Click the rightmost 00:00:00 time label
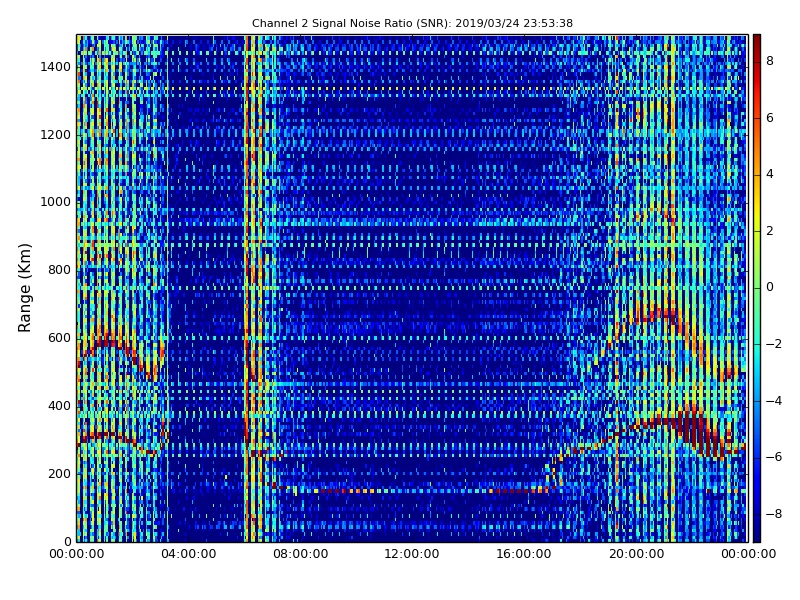This screenshot has height=600, width=800. coord(748,554)
